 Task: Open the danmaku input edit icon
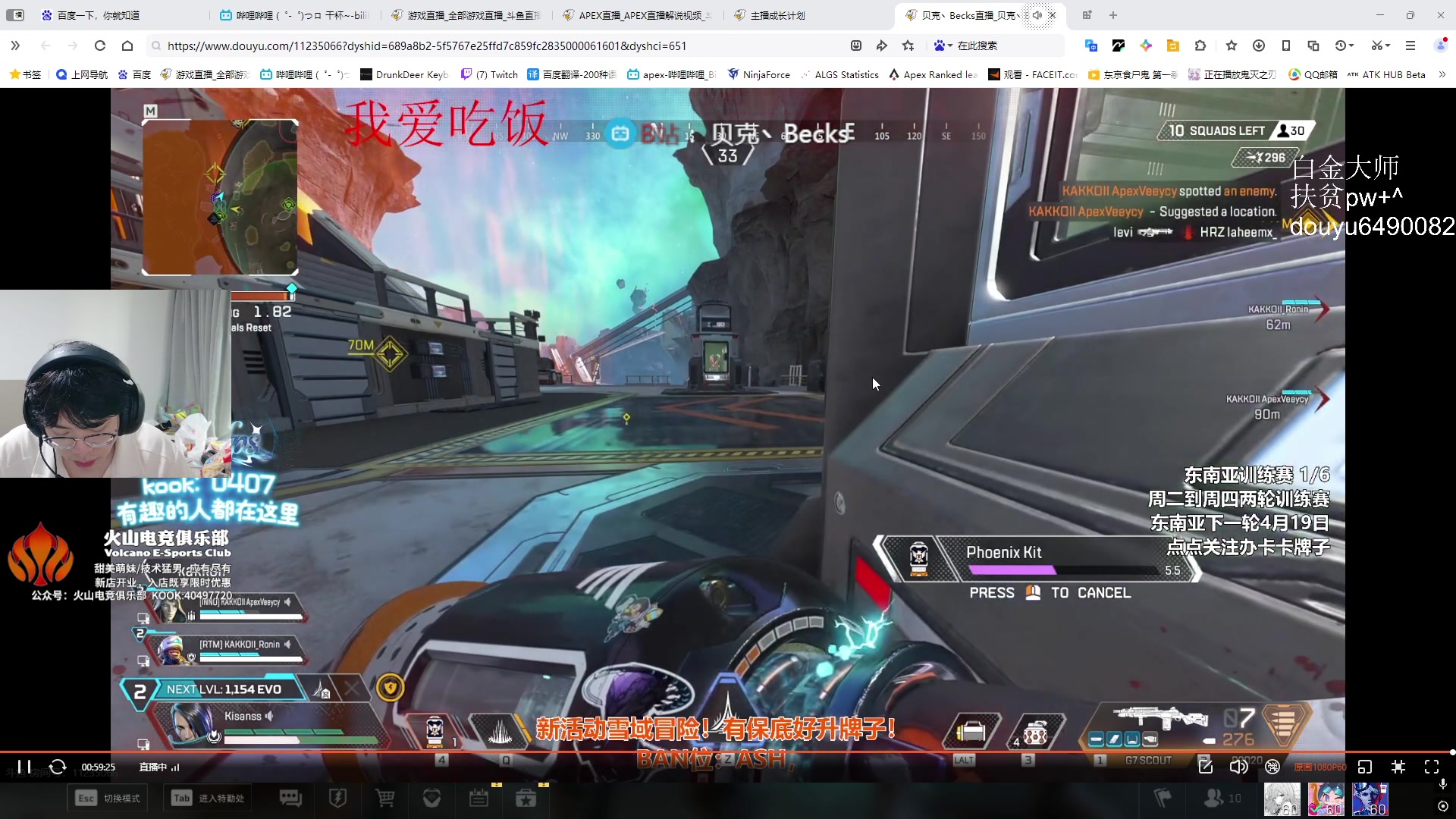(x=1206, y=767)
